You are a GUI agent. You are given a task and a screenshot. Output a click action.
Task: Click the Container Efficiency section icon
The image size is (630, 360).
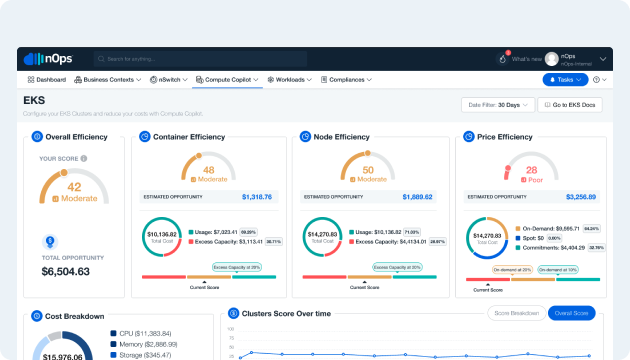pyautogui.click(x=145, y=137)
